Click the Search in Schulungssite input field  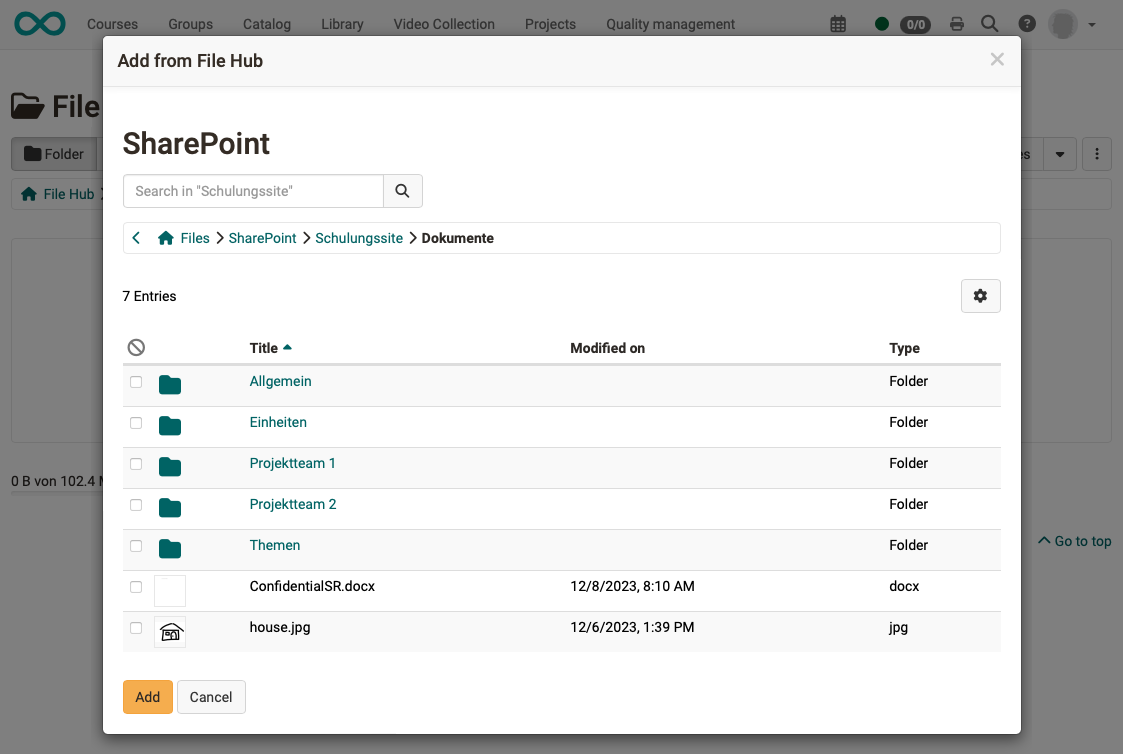[253, 190]
